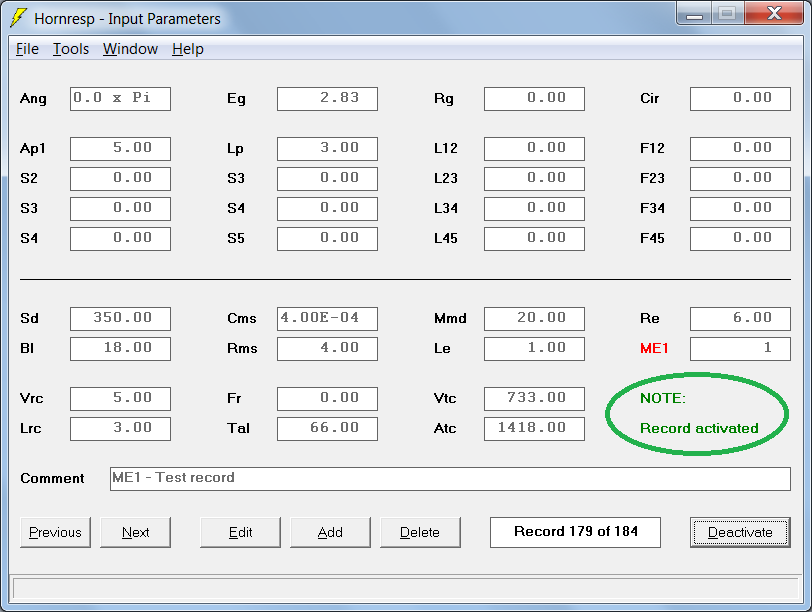Screen dimensions: 812x612
Task: Select the Bl field showing 18.00
Action: tap(120, 348)
